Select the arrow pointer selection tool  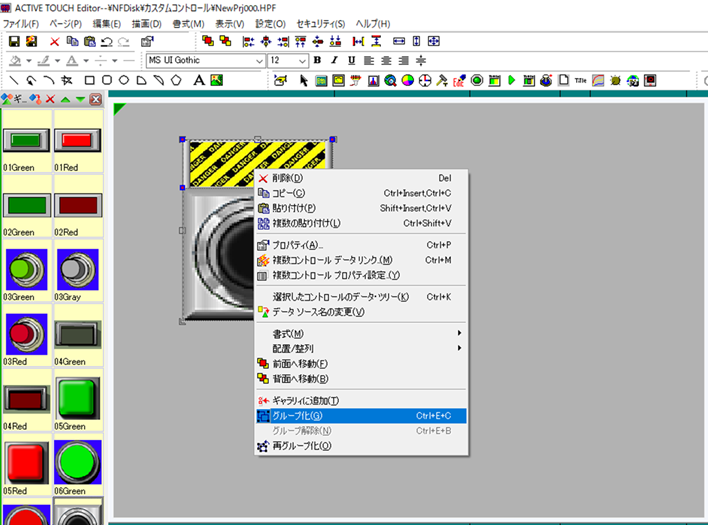[x=304, y=80]
